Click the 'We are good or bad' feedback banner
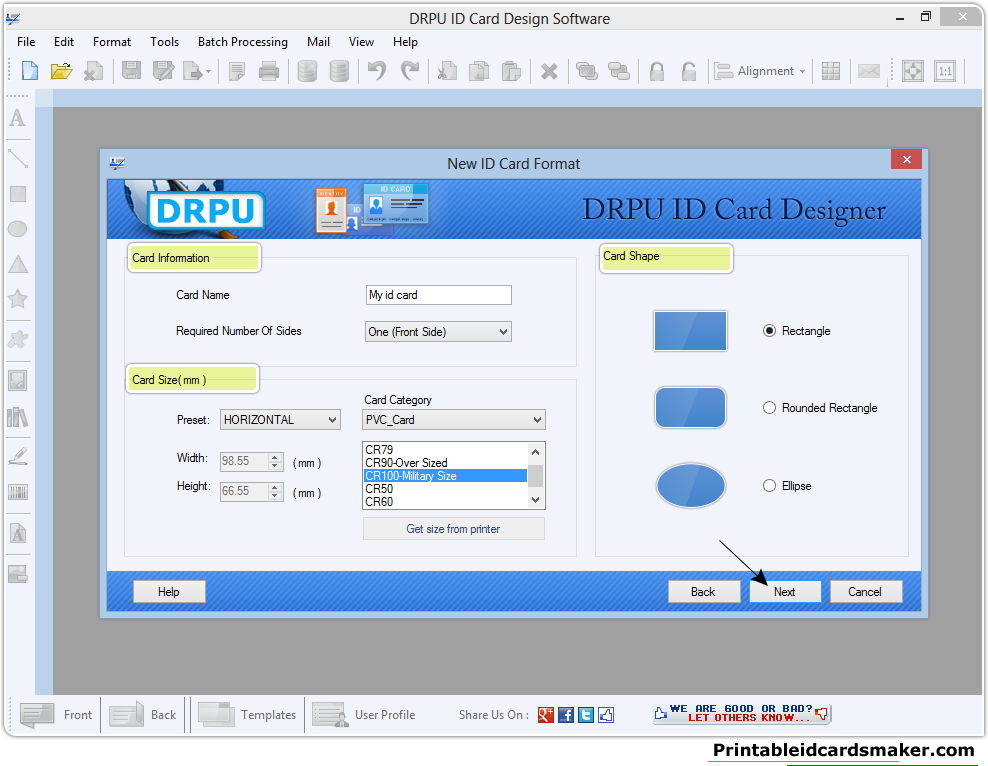 click(742, 714)
